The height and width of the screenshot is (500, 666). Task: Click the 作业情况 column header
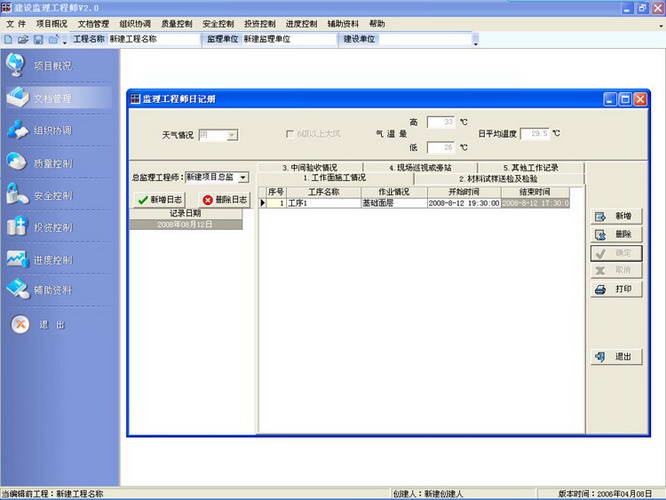[394, 192]
